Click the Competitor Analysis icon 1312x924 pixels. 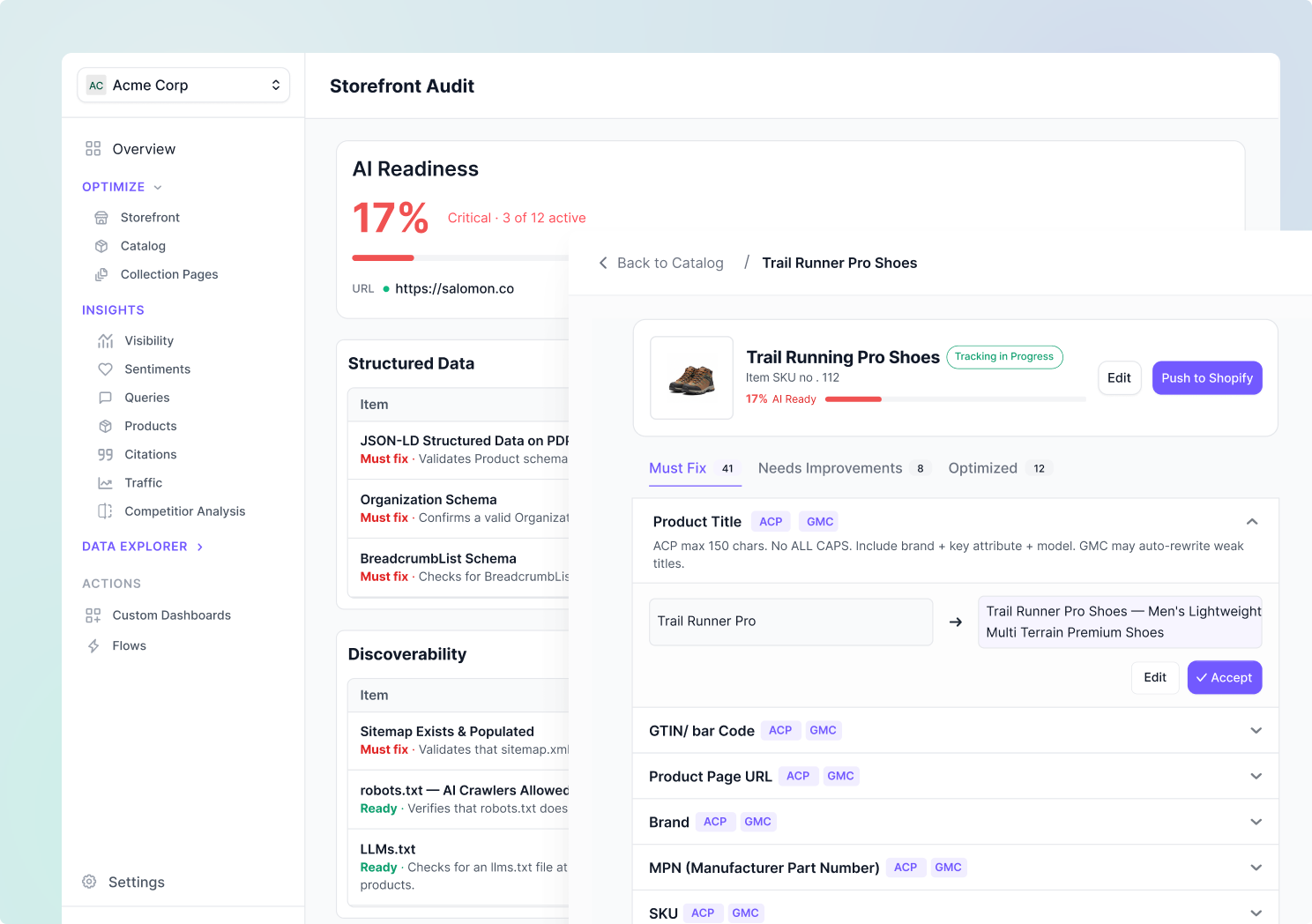105,511
